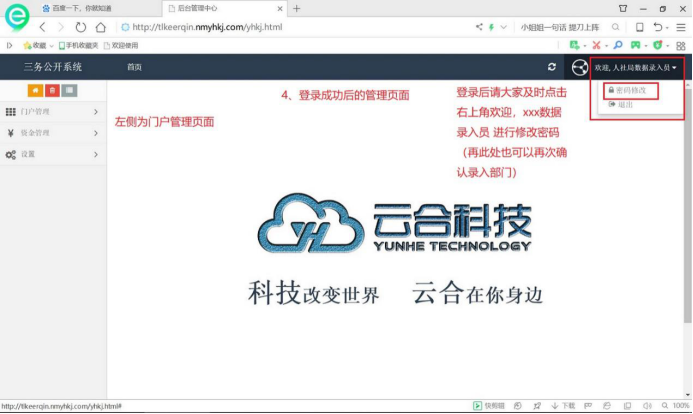Click the window split icon in status bar
693x414 pixels.
tap(627, 406)
